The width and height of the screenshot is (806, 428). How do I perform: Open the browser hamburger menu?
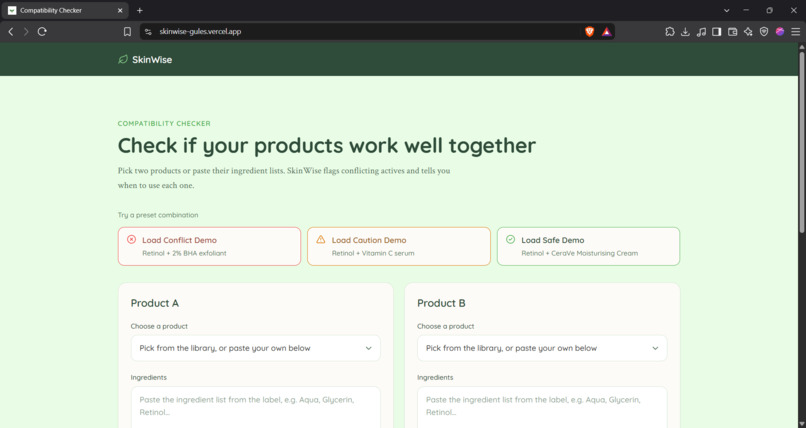[796, 32]
